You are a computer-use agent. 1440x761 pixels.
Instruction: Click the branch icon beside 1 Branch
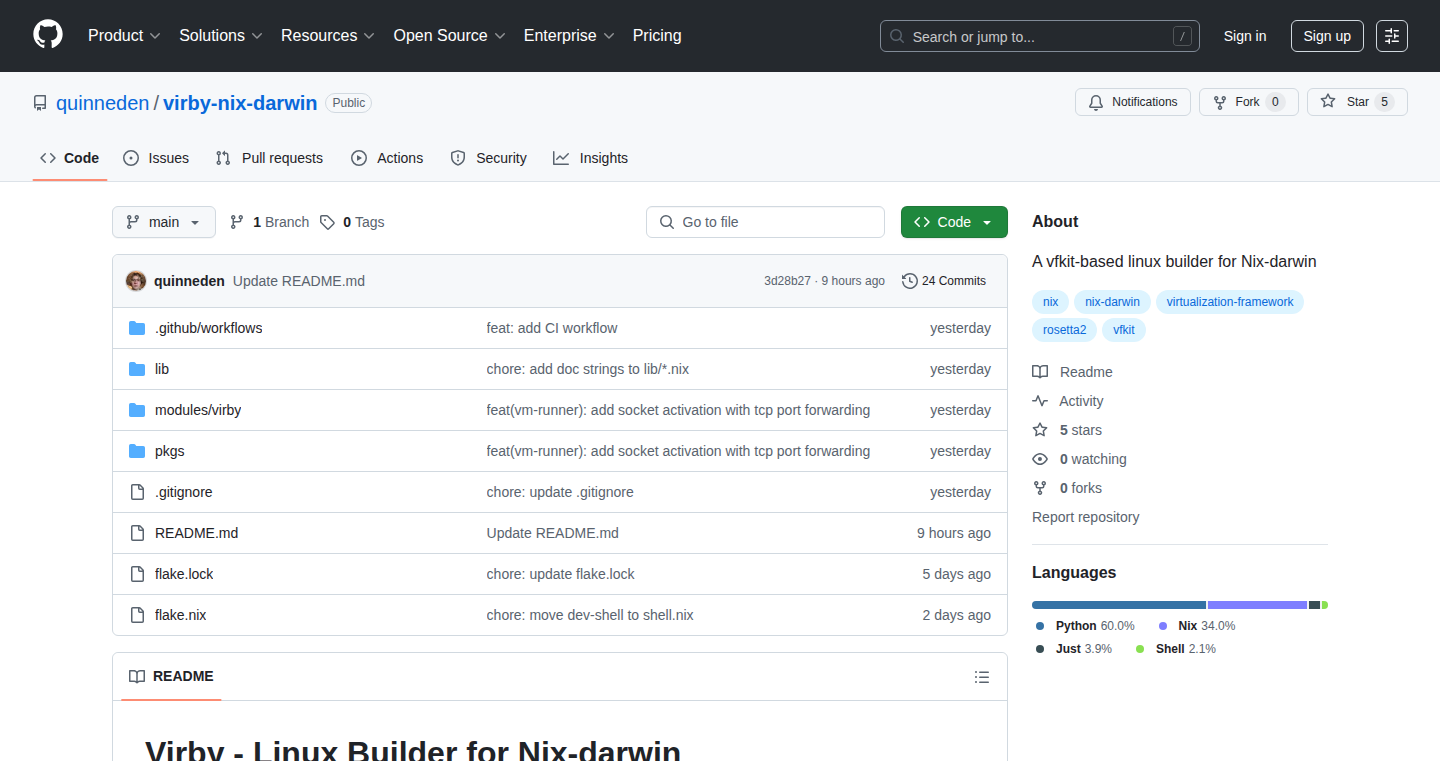pos(237,222)
